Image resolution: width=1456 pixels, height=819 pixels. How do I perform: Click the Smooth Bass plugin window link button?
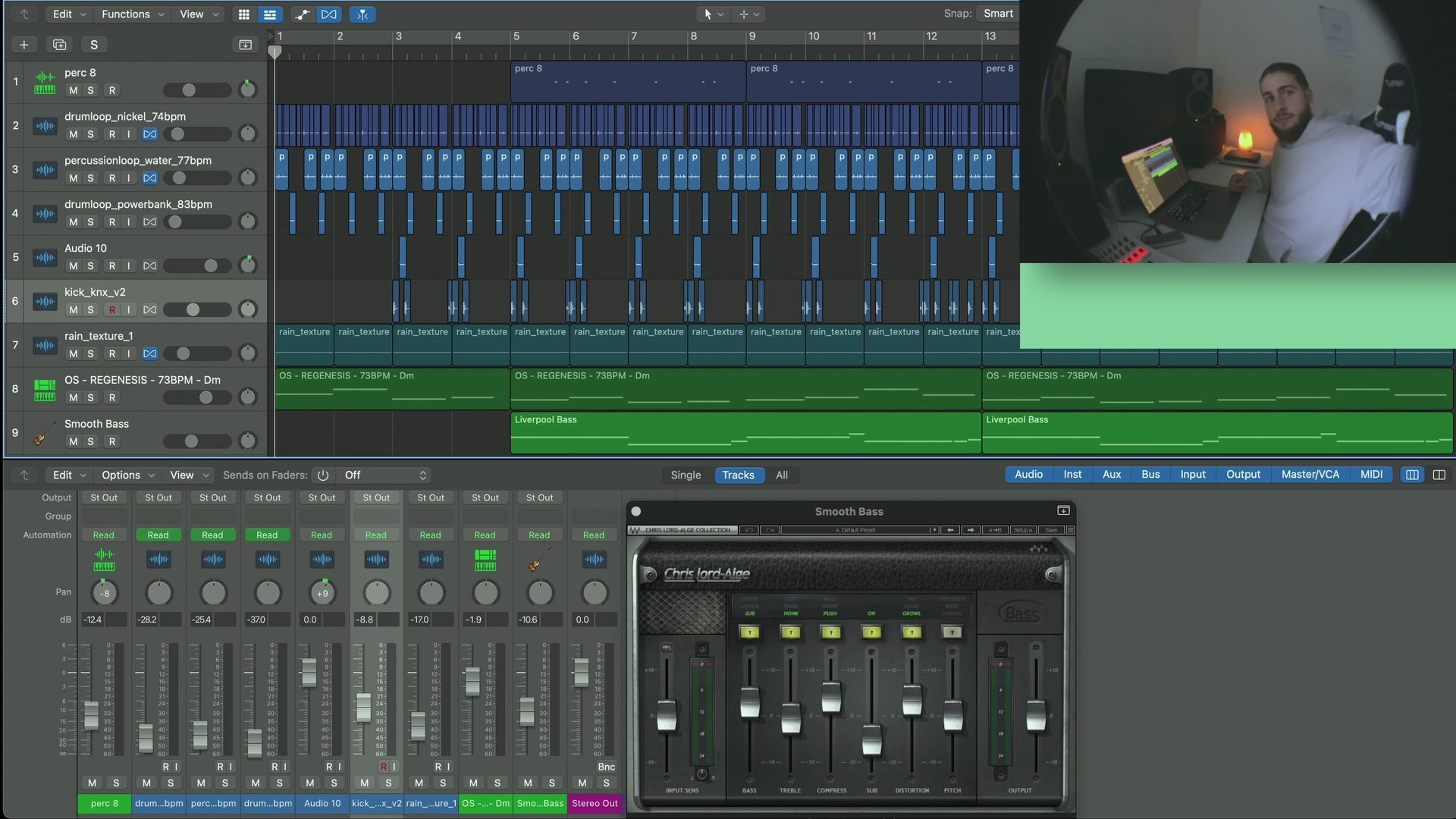click(1063, 511)
